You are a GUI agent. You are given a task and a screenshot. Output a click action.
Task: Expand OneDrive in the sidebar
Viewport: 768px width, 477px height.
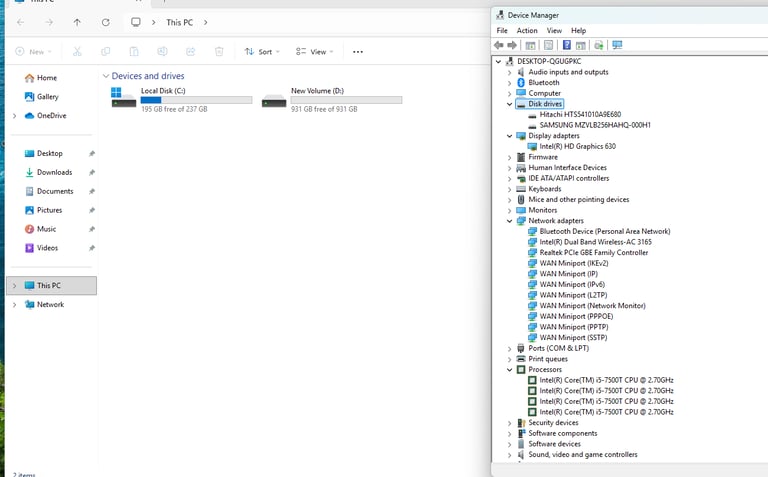tap(14, 116)
